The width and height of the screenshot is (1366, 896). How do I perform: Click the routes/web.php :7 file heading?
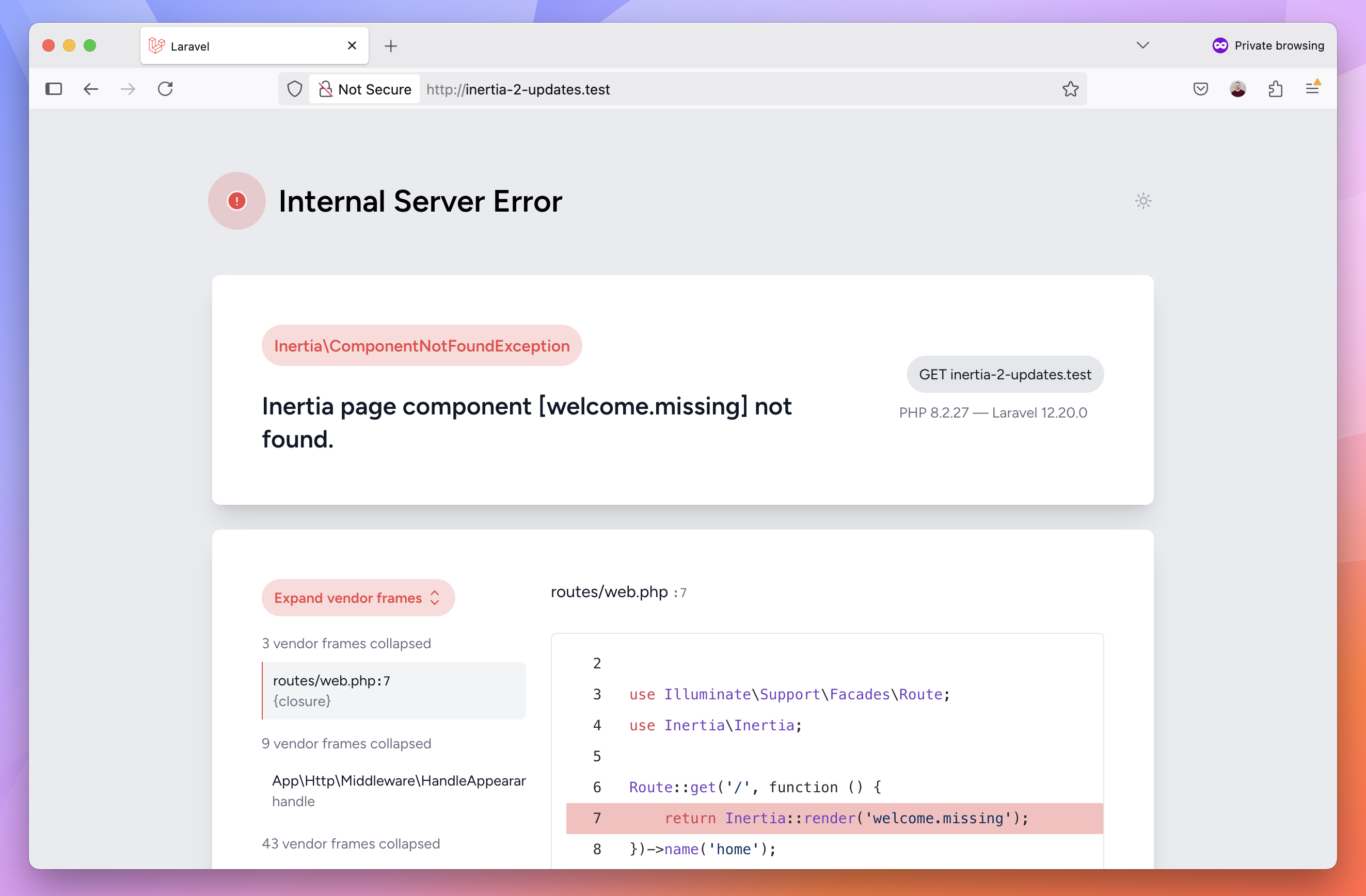pos(618,592)
